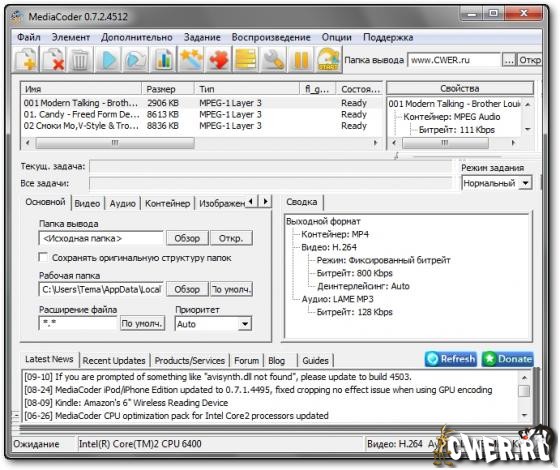
Task: Click the Start transcoding icon
Action: coord(329,59)
